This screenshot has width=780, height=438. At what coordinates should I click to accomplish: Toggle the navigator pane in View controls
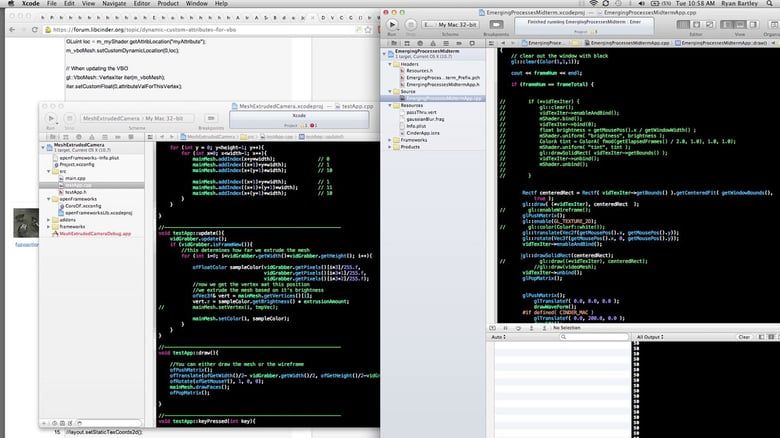coord(727,24)
